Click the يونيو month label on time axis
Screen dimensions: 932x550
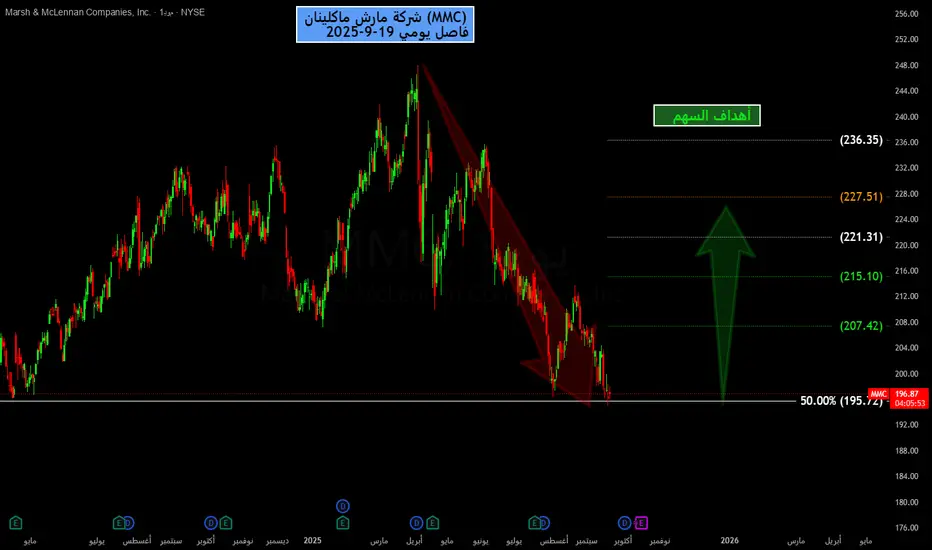(480, 540)
